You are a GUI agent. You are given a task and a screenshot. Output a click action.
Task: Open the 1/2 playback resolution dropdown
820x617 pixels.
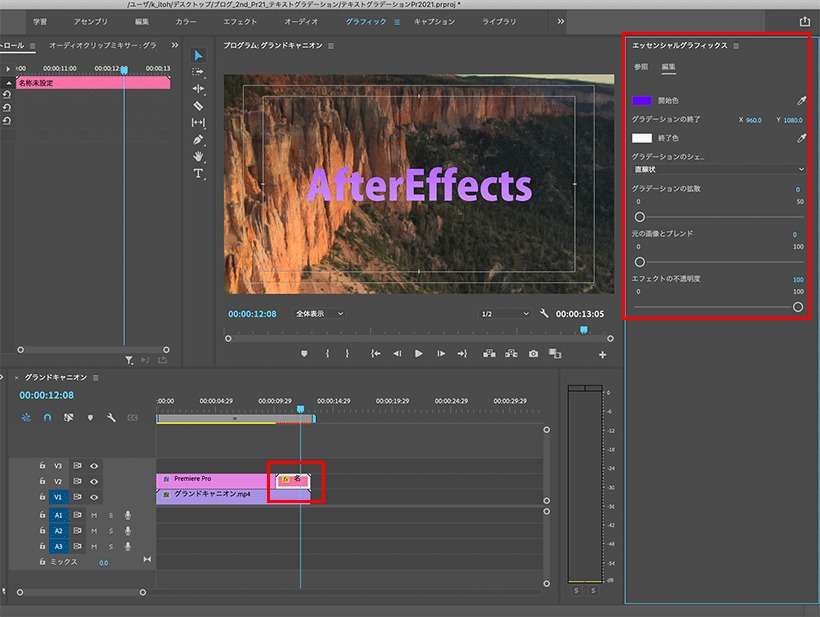[505, 314]
